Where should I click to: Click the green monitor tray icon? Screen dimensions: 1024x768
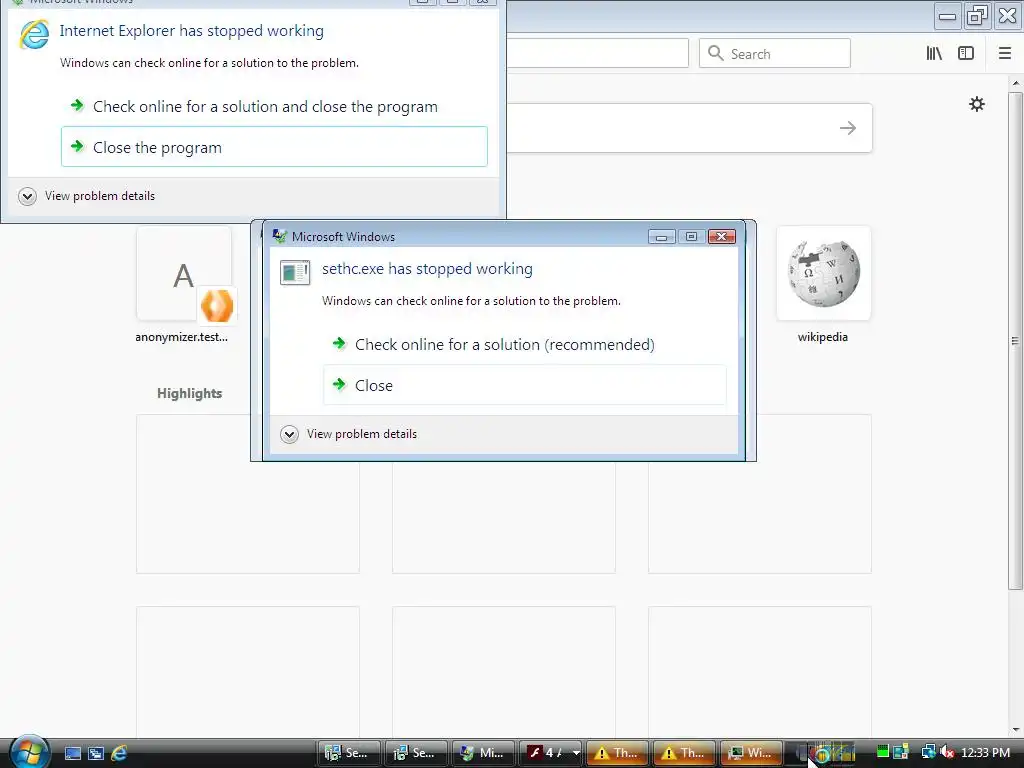[883, 752]
